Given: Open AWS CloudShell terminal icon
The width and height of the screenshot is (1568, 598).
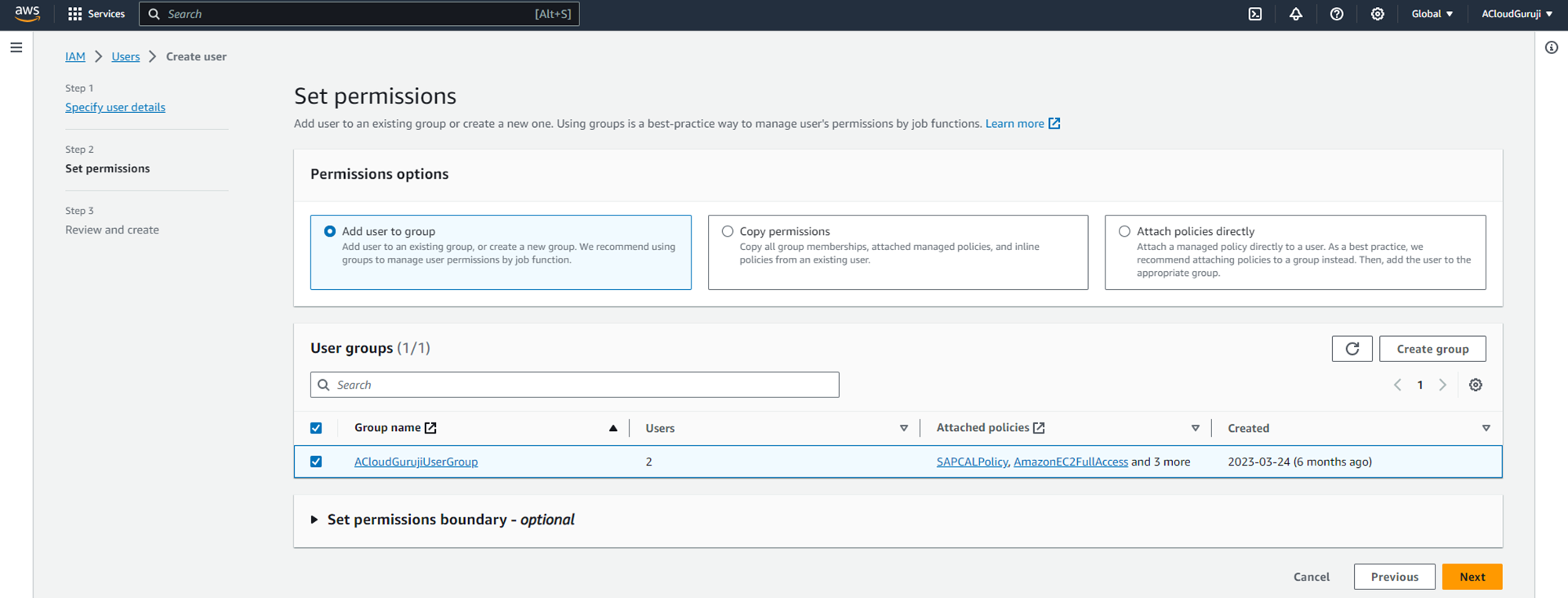Looking at the screenshot, I should (x=1255, y=14).
